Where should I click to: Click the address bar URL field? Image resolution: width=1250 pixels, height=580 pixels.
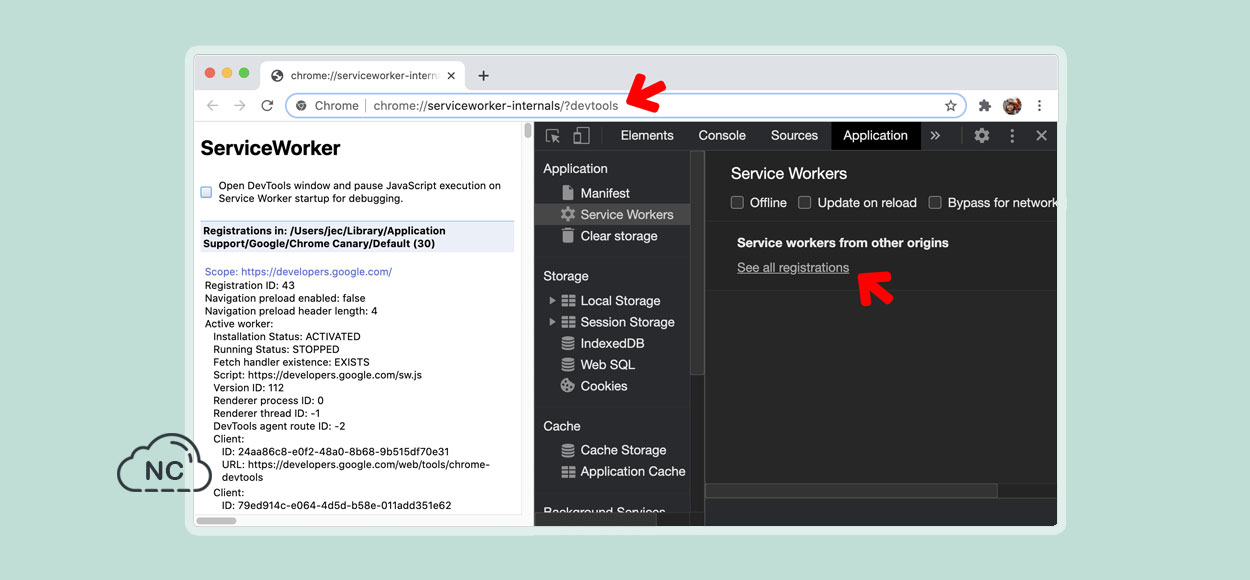(626, 106)
